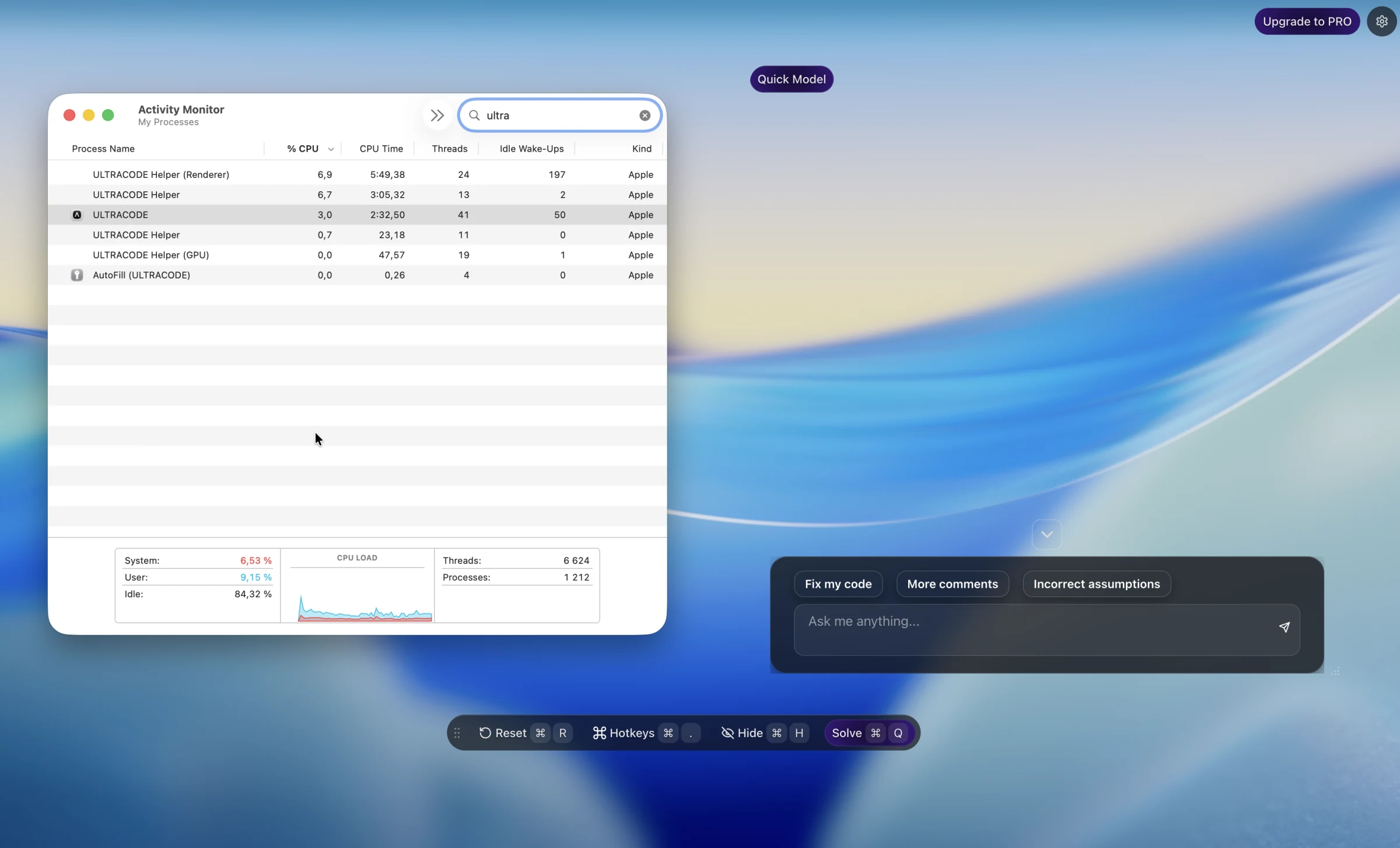Choose the More comments suggestion
Viewport: 1400px width, 848px height.
(x=952, y=584)
